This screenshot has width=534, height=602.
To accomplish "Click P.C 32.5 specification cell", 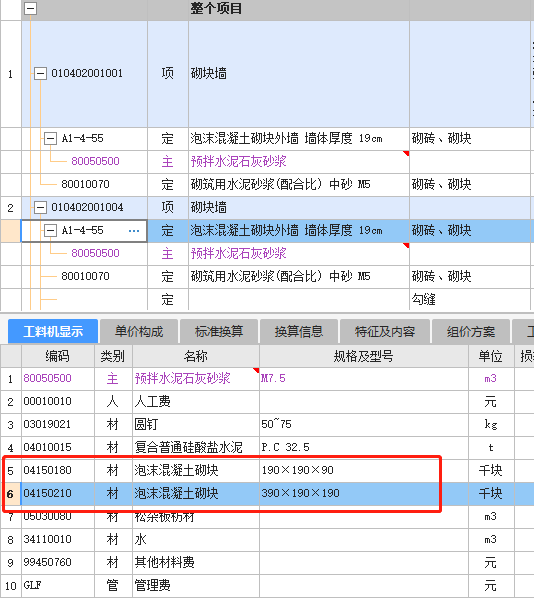I will [364, 448].
